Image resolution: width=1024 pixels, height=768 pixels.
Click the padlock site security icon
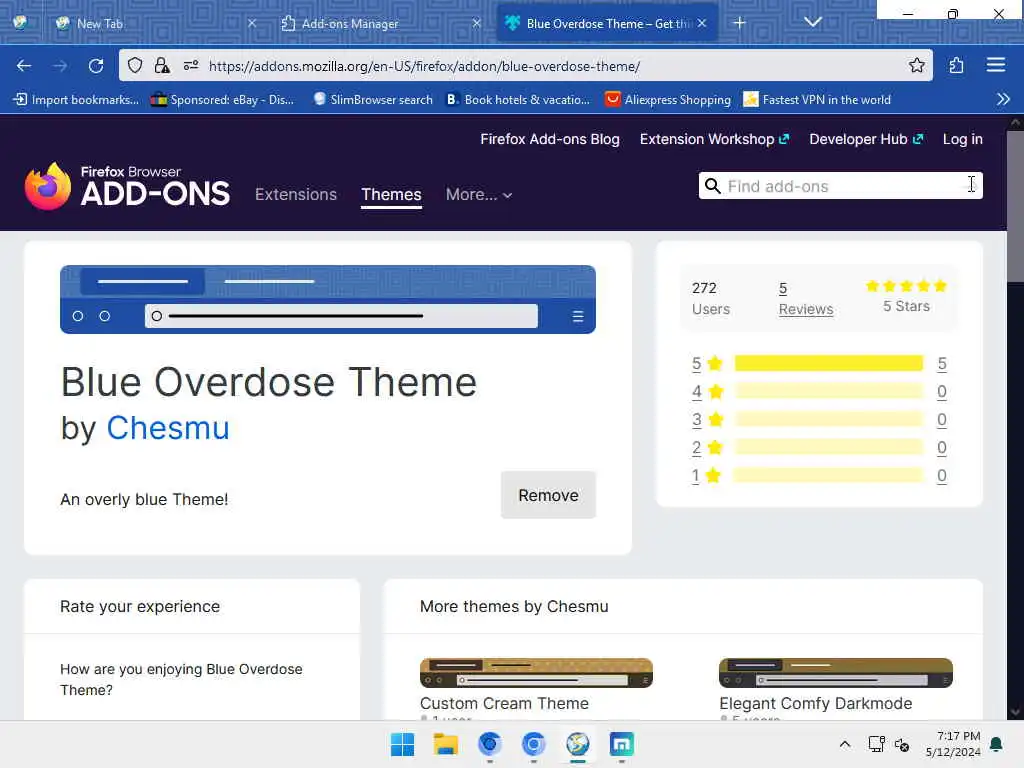162,65
